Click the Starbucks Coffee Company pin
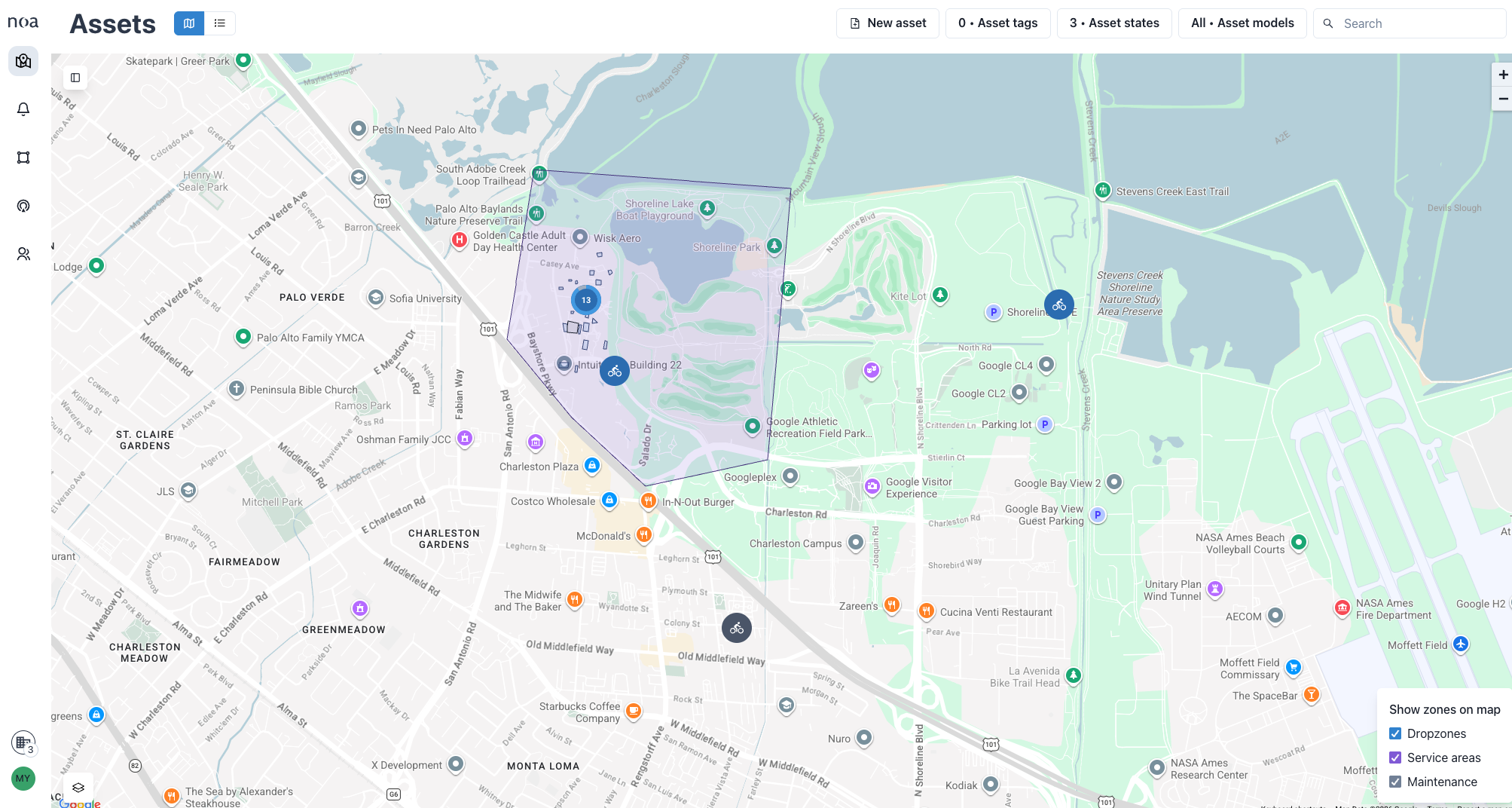The image size is (1512, 808). [634, 710]
